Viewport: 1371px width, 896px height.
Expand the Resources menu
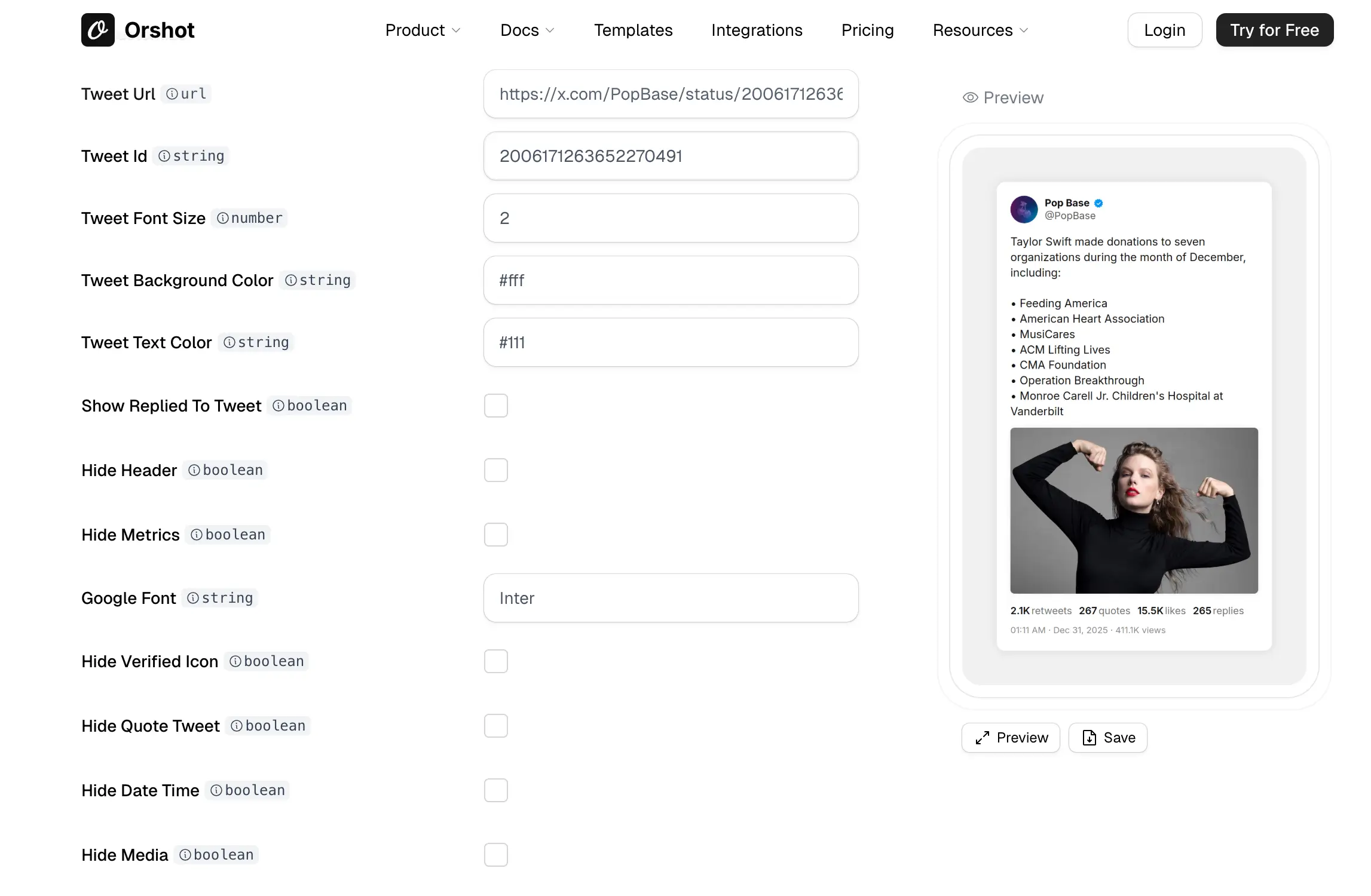(980, 30)
